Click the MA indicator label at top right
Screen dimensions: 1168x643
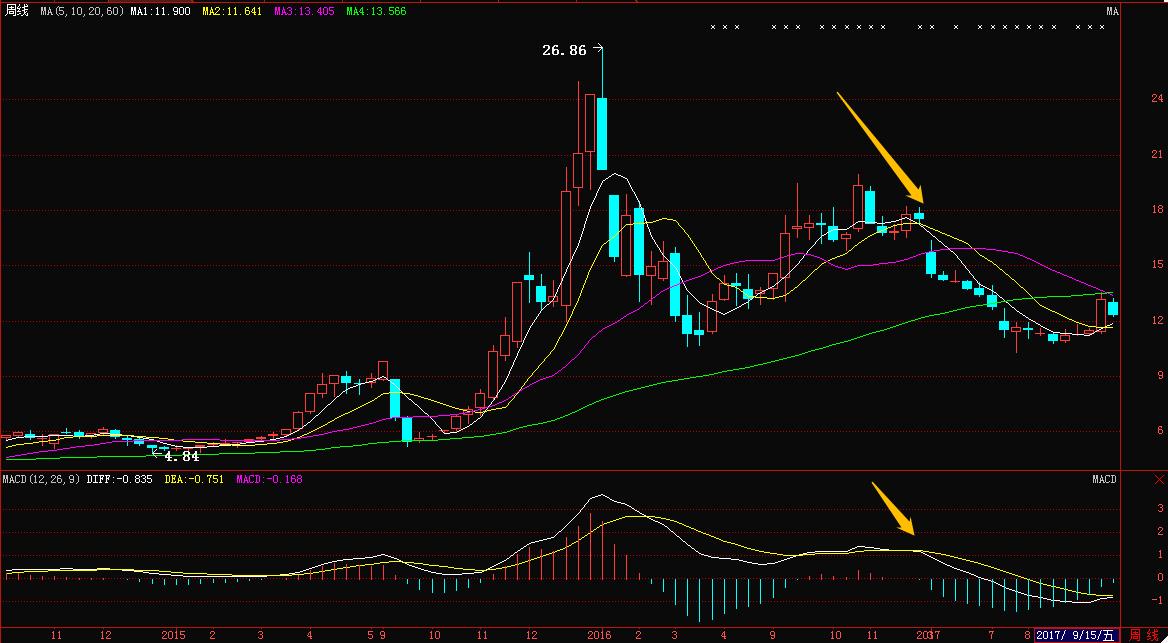[x=1112, y=11]
